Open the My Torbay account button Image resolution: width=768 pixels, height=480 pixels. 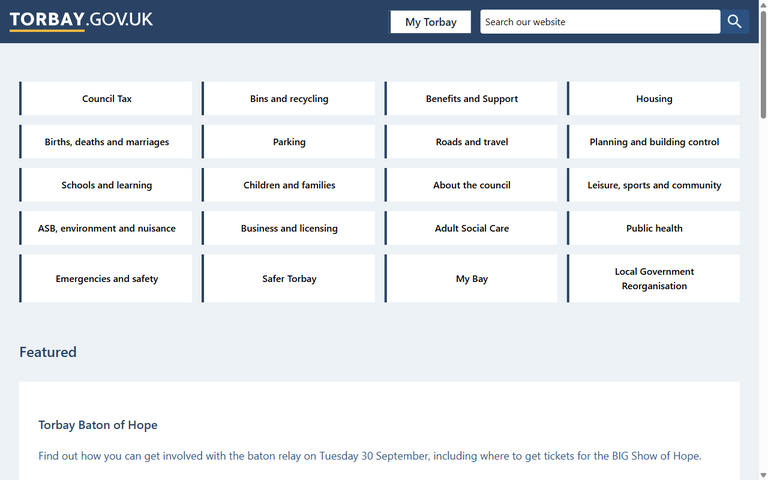coord(430,22)
